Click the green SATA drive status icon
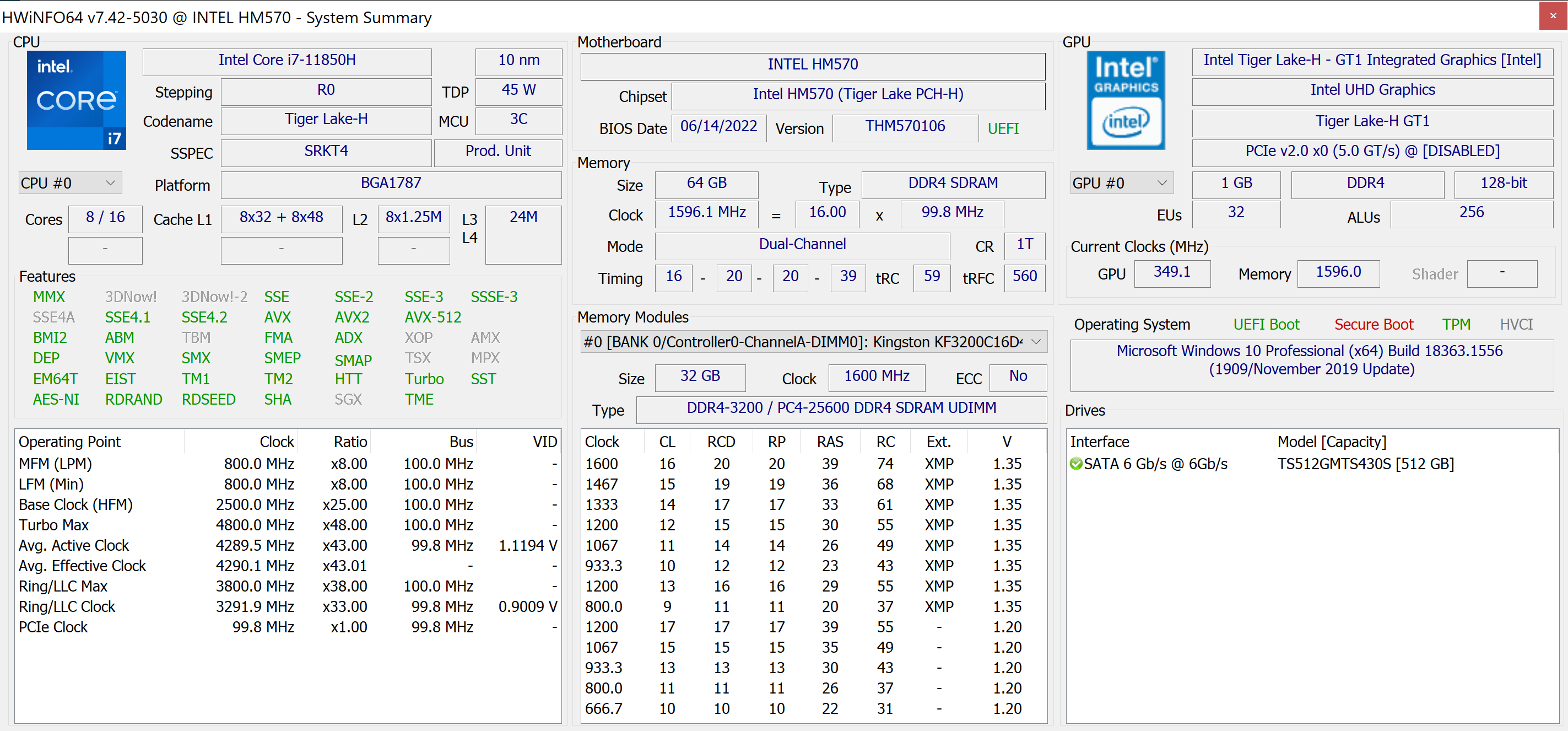This screenshot has height=731, width=1568. point(1075,464)
